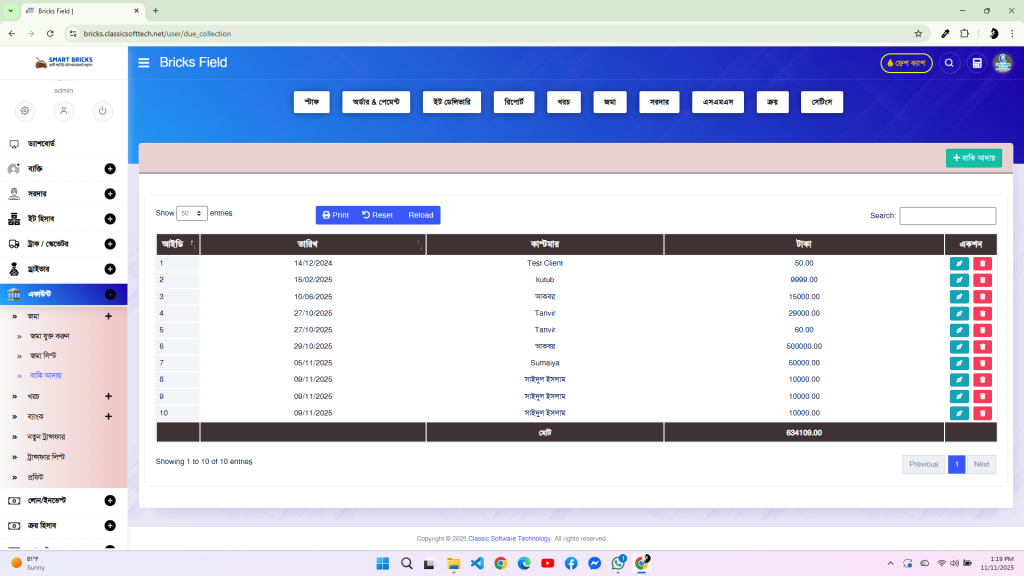Click inside the Search input box
1024x576 pixels.
[946, 215]
